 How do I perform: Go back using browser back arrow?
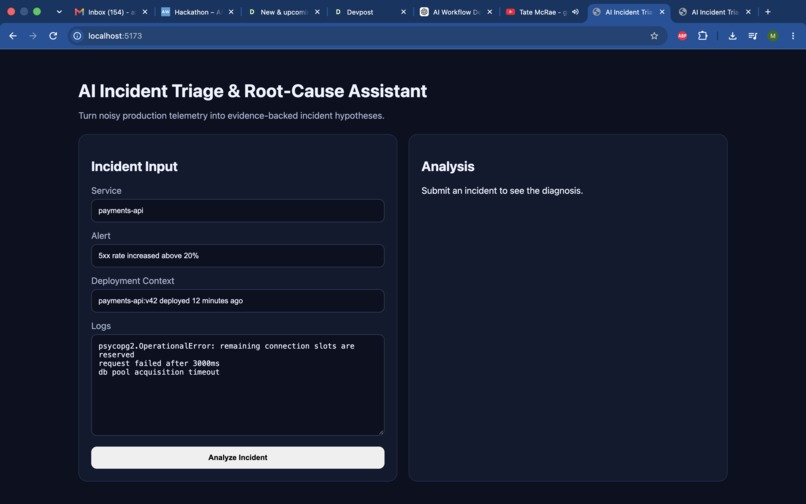[x=13, y=36]
